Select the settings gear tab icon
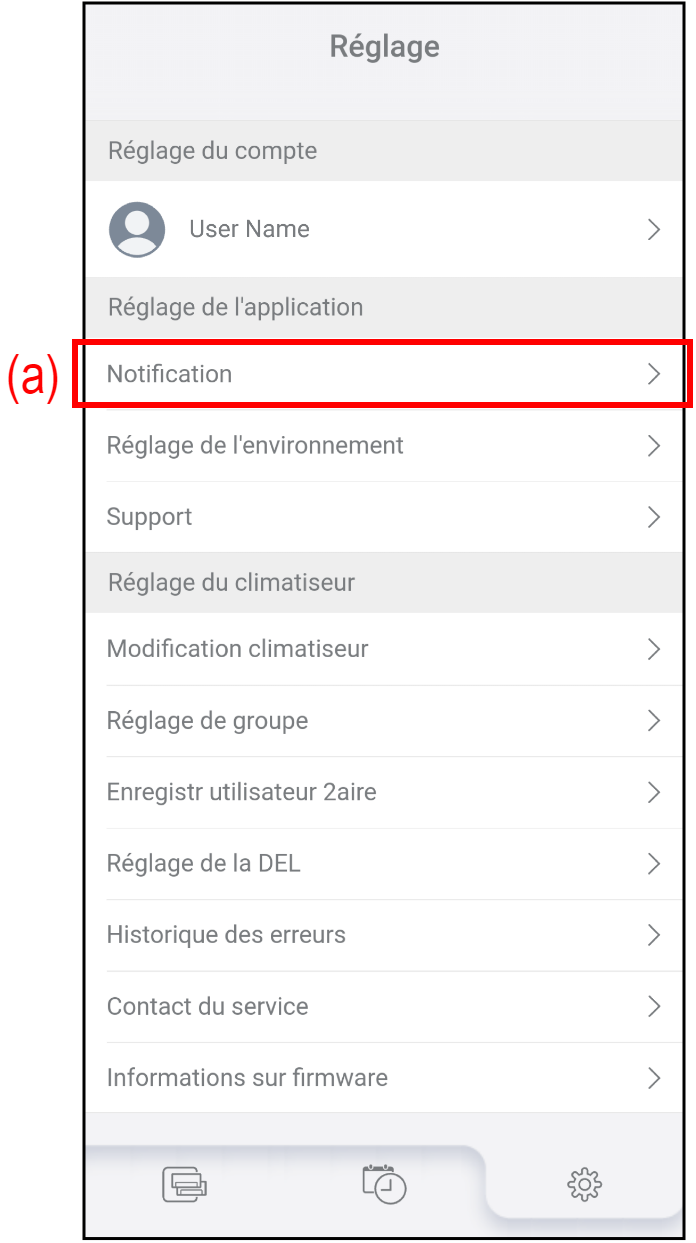The width and height of the screenshot is (696, 1243). (x=584, y=1185)
